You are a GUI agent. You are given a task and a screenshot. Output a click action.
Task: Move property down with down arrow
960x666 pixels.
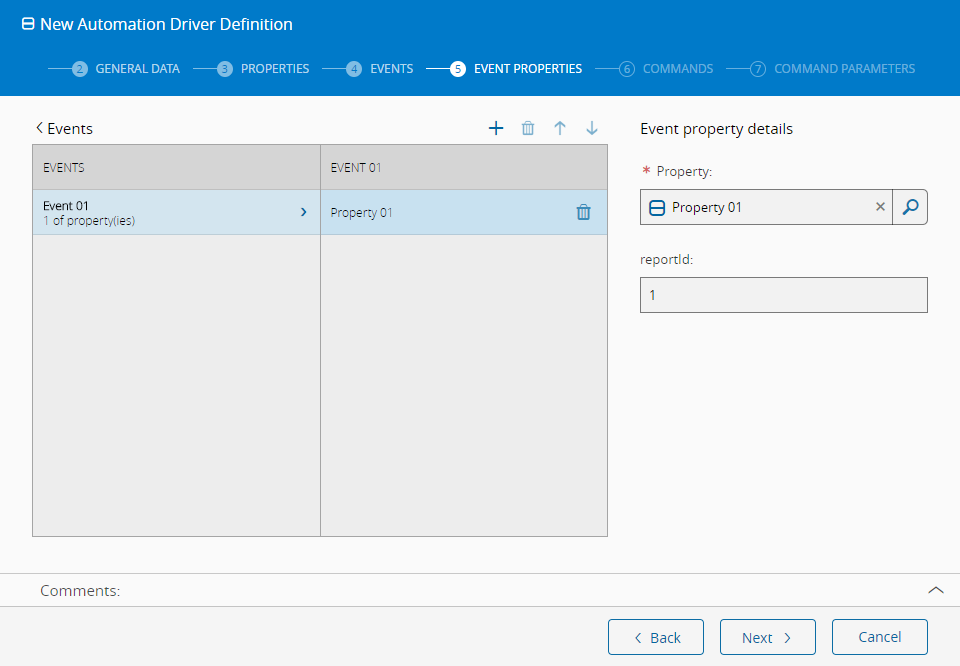592,128
